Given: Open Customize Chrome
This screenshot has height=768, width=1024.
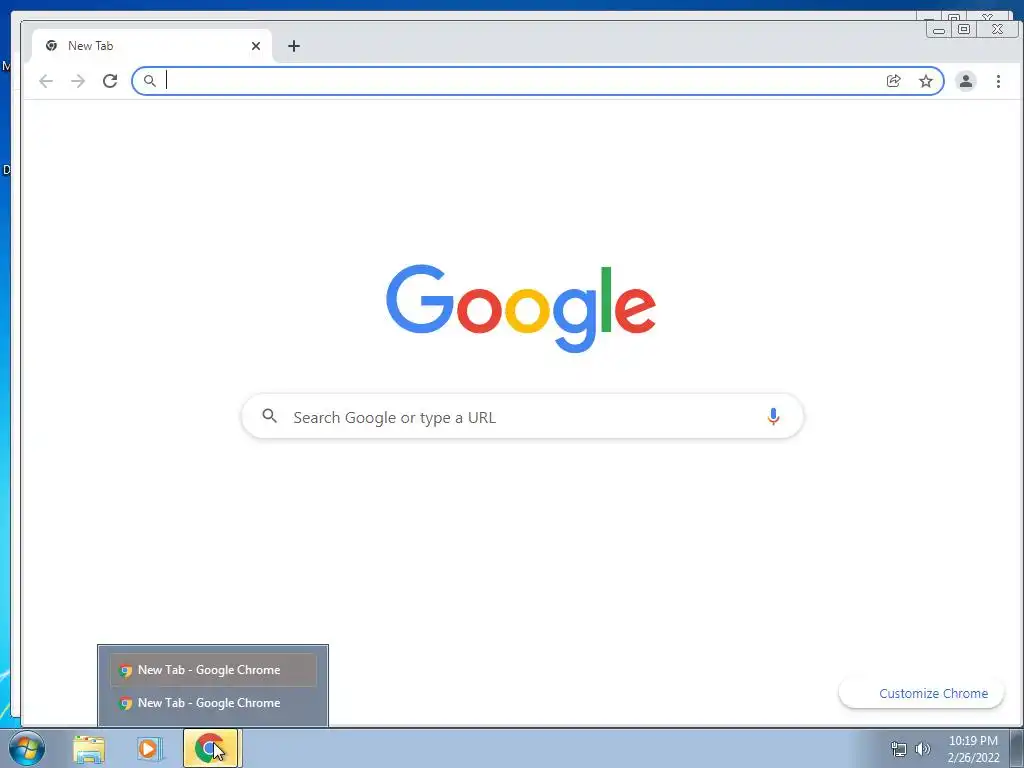Looking at the screenshot, I should (x=921, y=694).
